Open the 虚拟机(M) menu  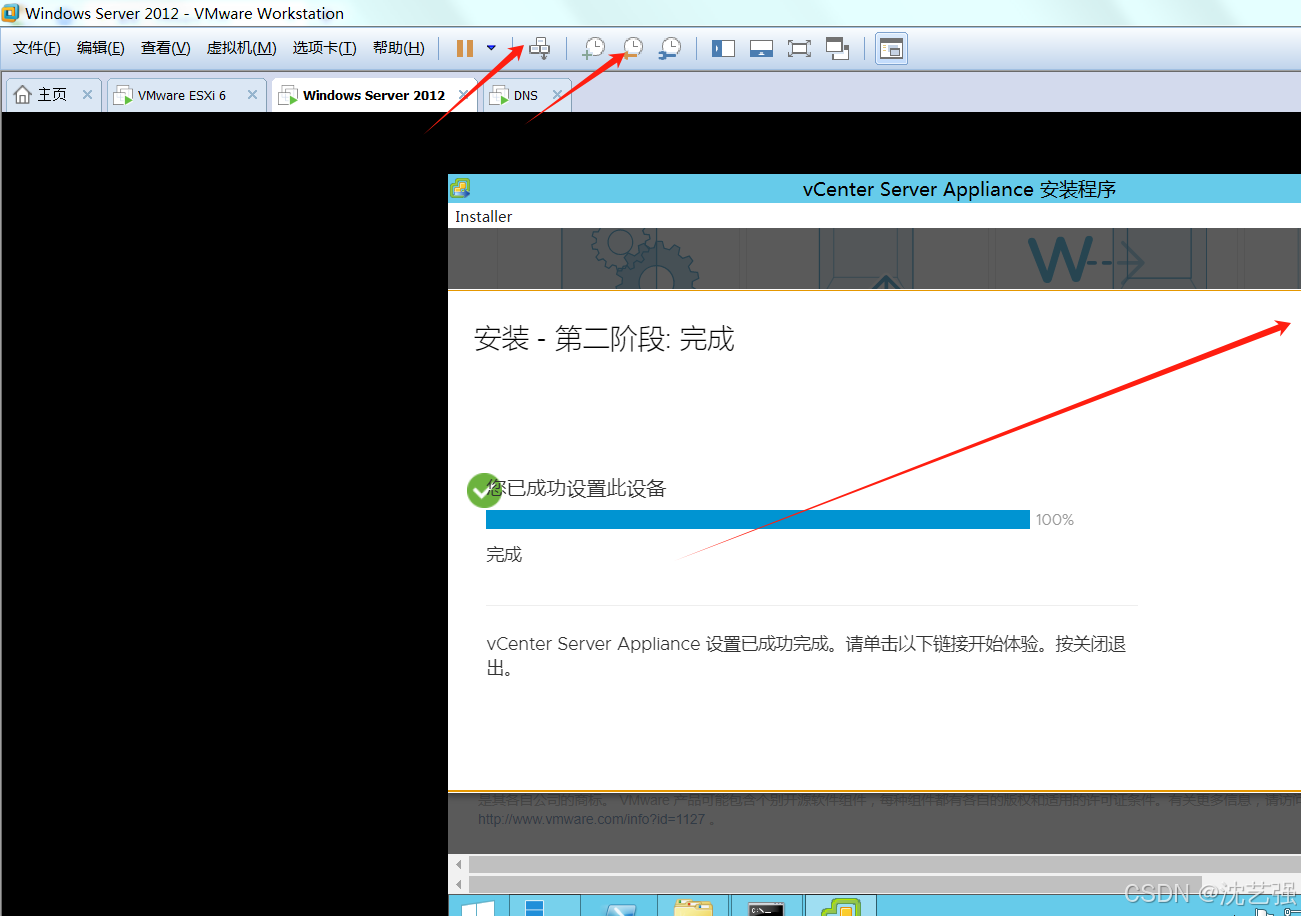point(241,48)
